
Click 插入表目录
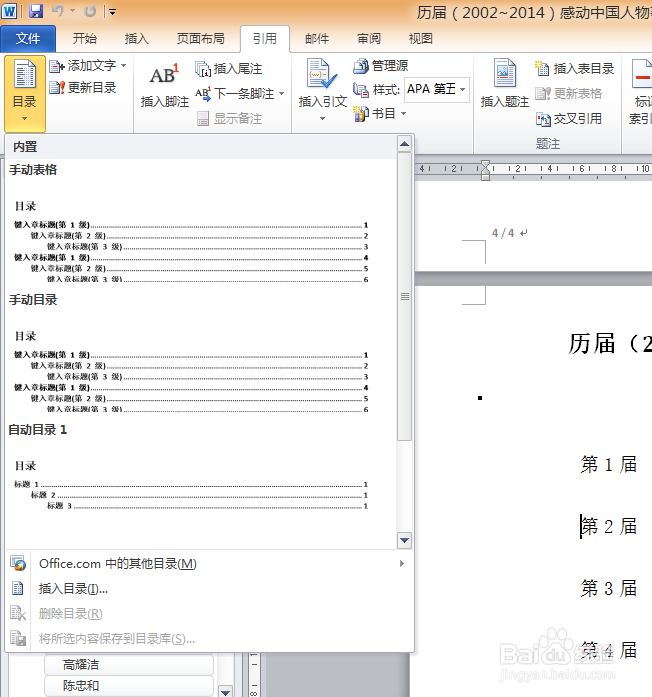coord(574,68)
